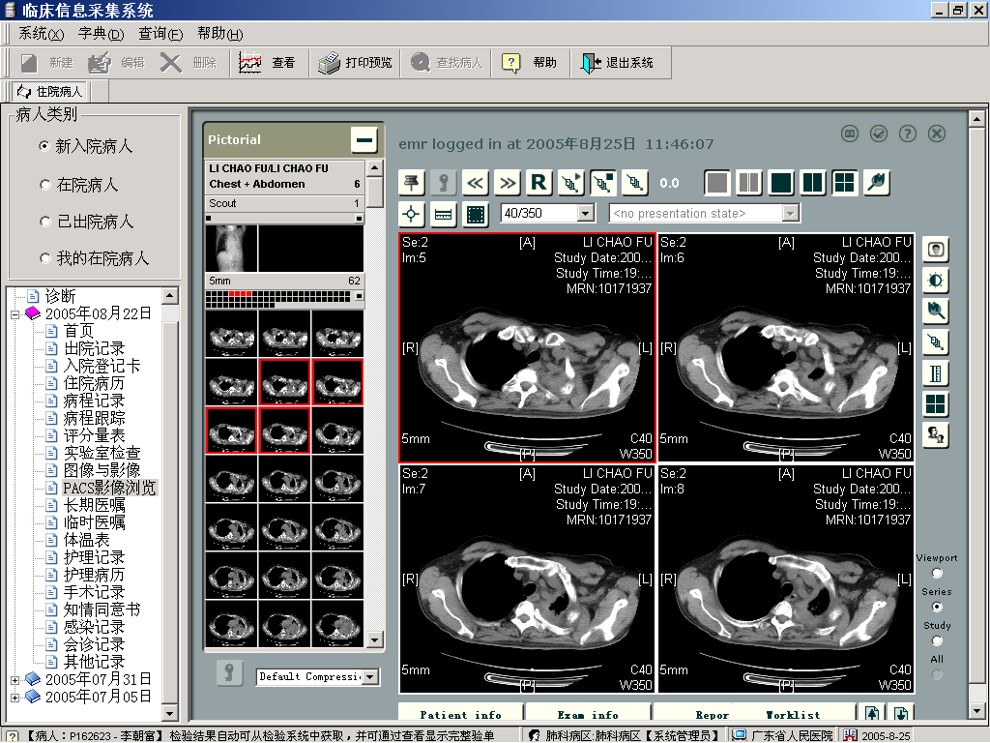This screenshot has height=743, width=990.
Task: Click the pushpin icon in the PACS toolbar
Action: pos(412,183)
